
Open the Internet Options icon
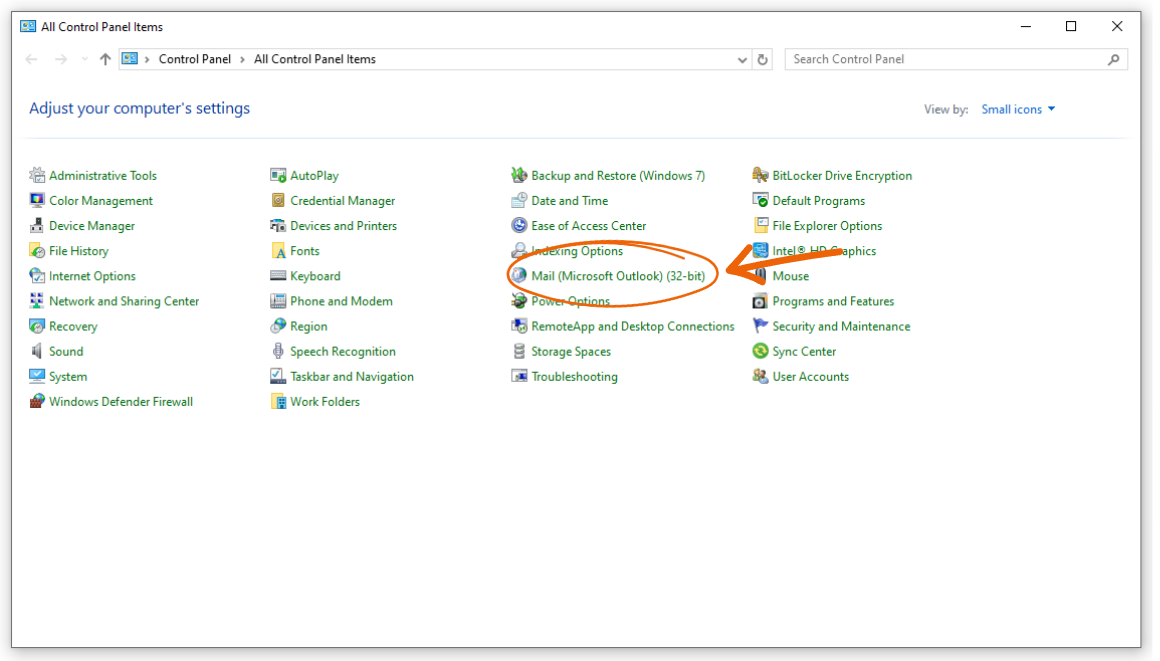(x=37, y=276)
